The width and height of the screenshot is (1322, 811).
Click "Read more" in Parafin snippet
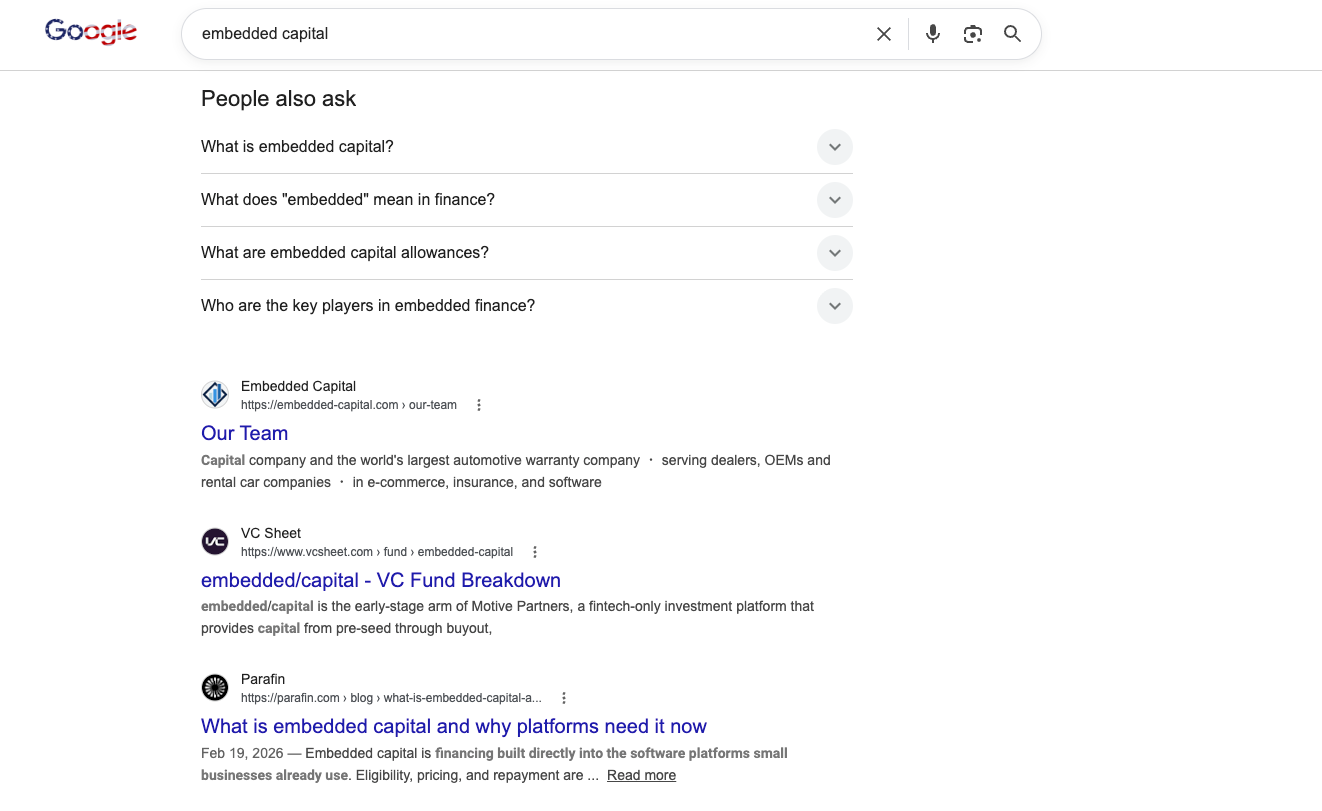click(641, 775)
